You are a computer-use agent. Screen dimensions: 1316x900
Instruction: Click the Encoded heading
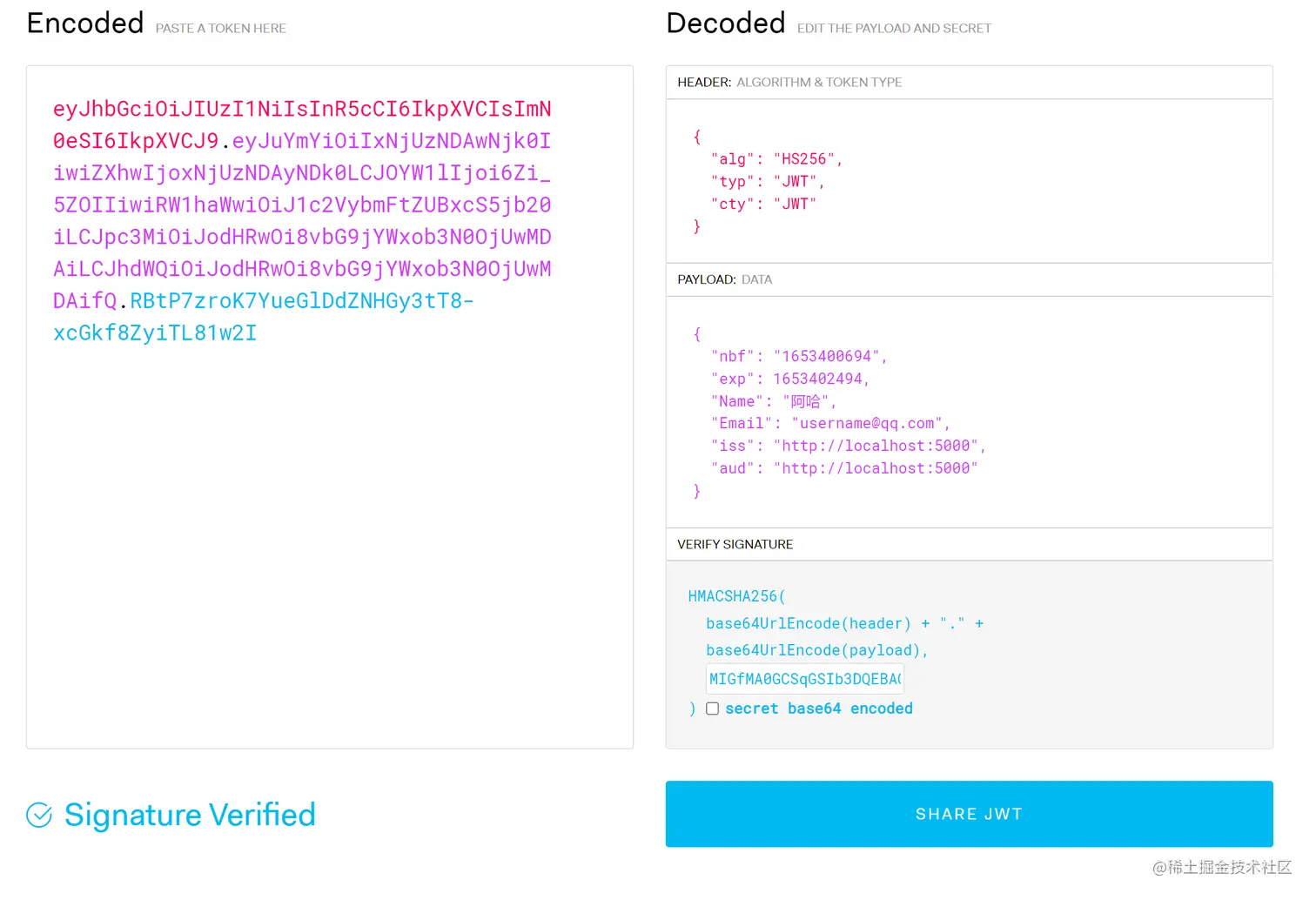click(x=85, y=23)
